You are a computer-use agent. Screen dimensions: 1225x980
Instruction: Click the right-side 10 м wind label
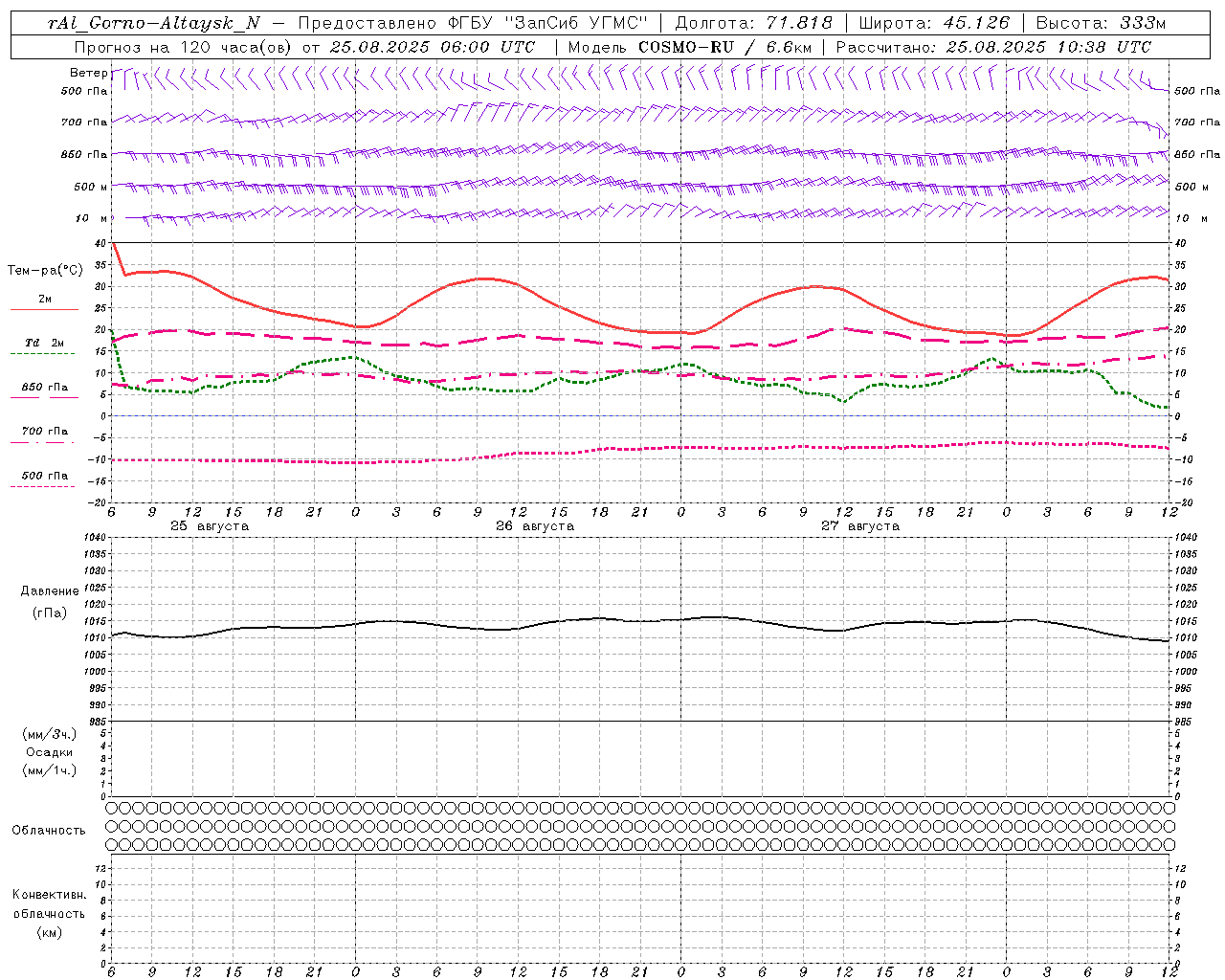1192,218
